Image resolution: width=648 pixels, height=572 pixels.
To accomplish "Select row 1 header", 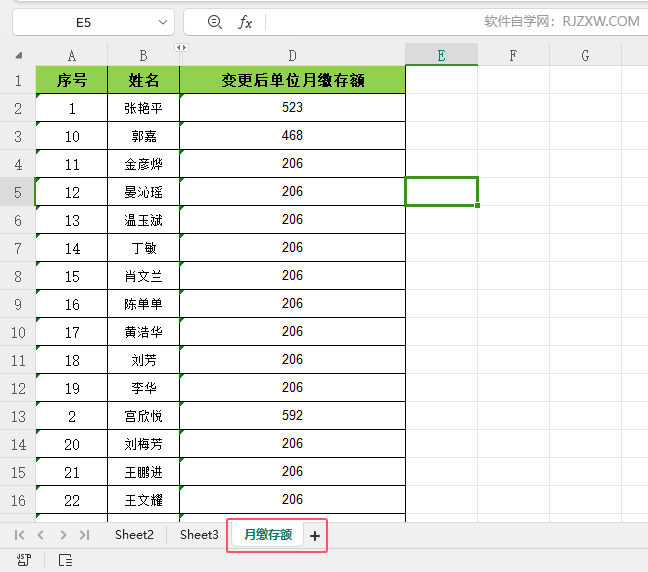I will coord(18,80).
